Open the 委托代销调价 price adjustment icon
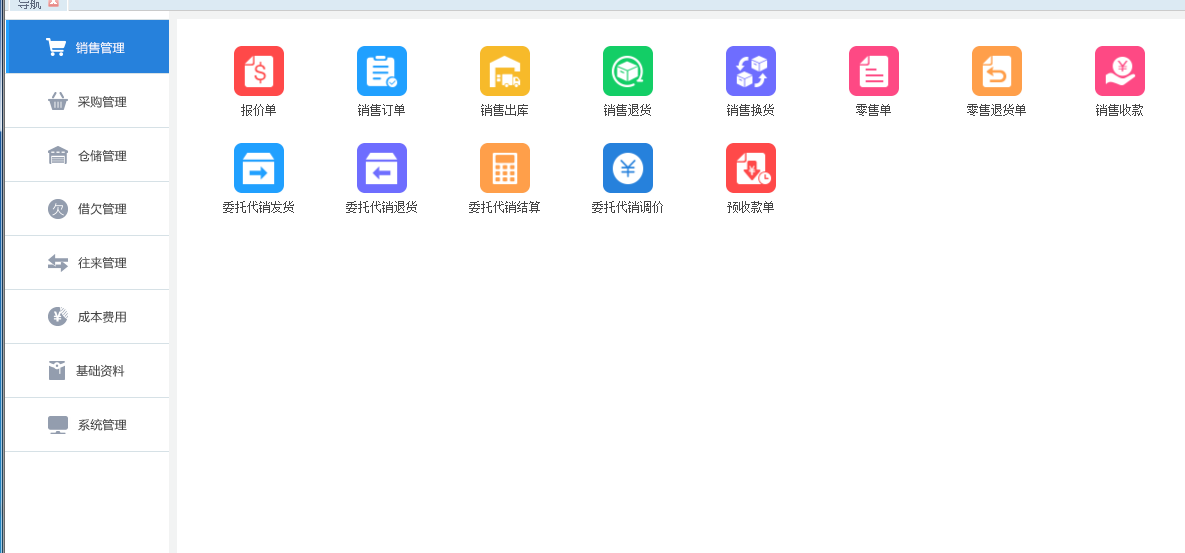The height and width of the screenshot is (553, 1185). point(627,168)
